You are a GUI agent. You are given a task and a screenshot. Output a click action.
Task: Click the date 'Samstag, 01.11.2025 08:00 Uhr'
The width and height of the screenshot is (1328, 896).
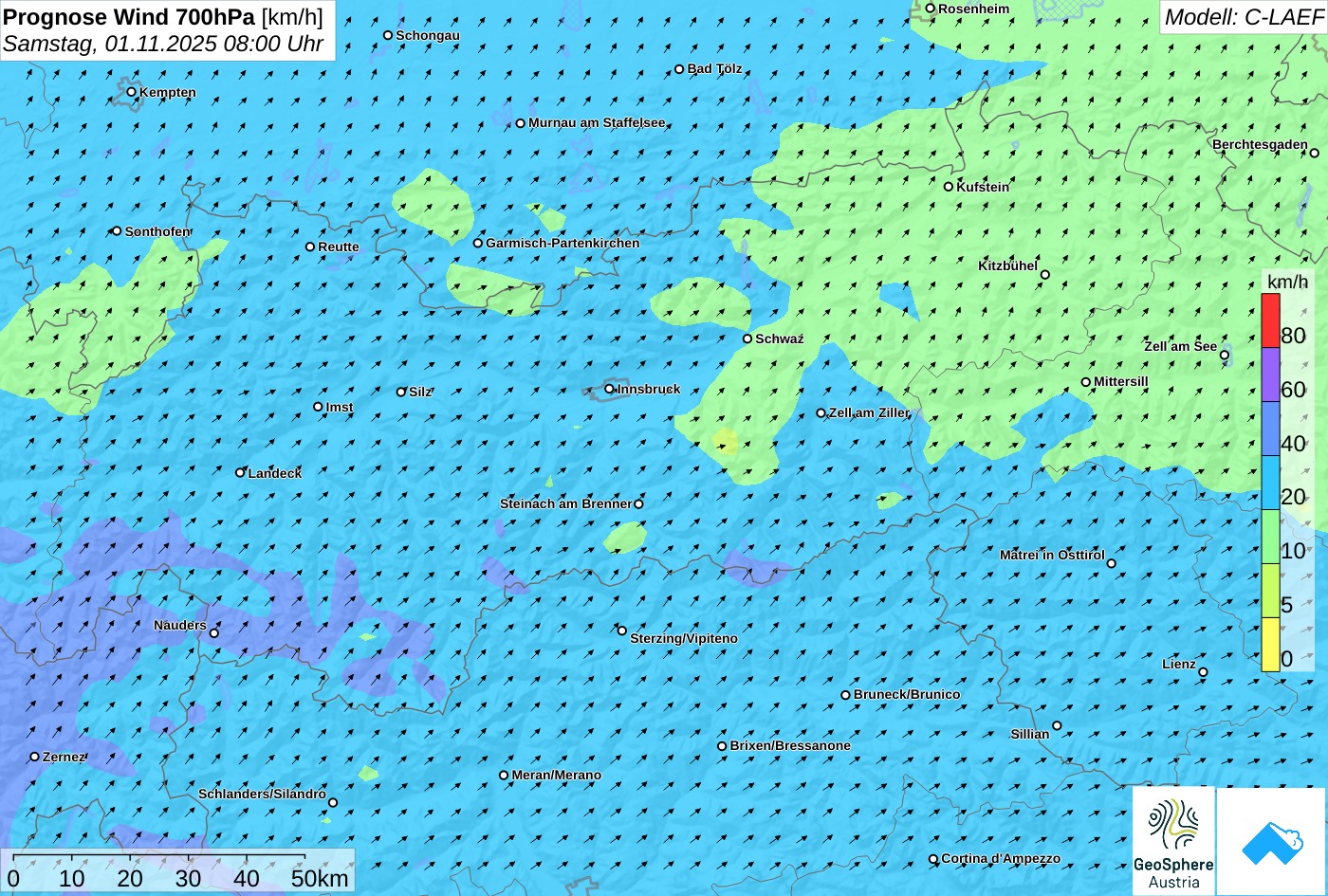[163, 44]
